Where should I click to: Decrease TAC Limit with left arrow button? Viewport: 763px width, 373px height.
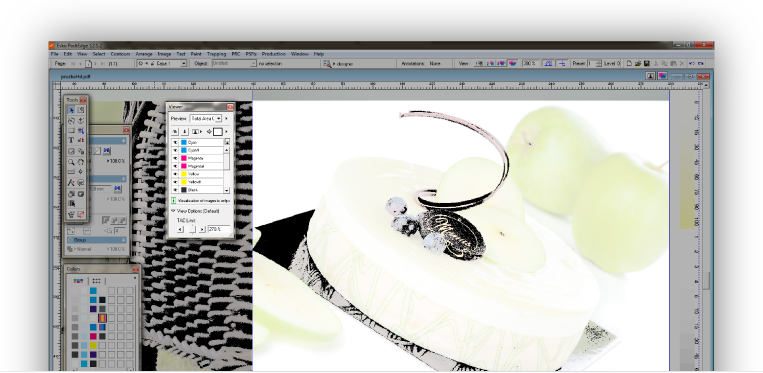click(180, 229)
